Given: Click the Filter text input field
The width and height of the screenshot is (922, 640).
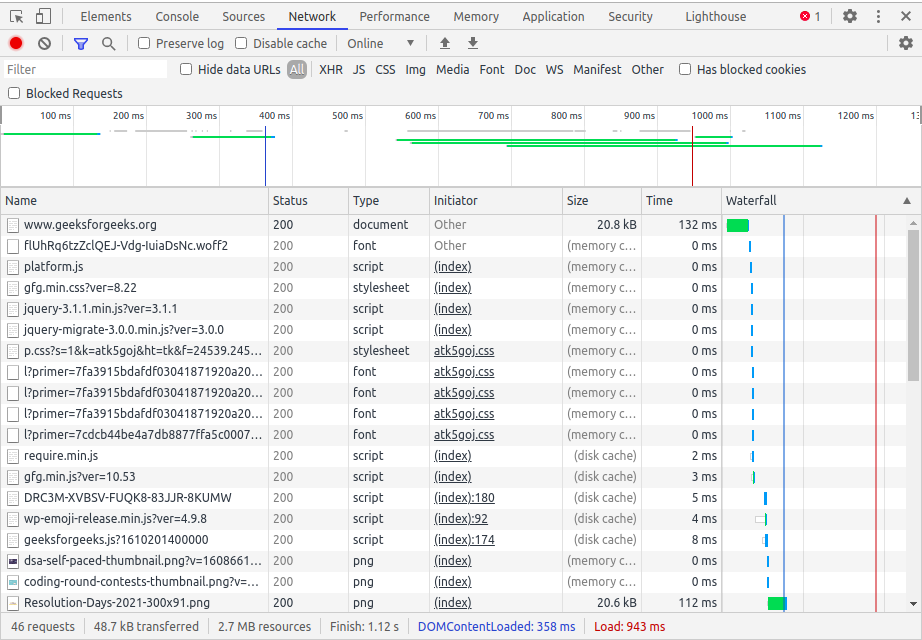Looking at the screenshot, I should [85, 69].
